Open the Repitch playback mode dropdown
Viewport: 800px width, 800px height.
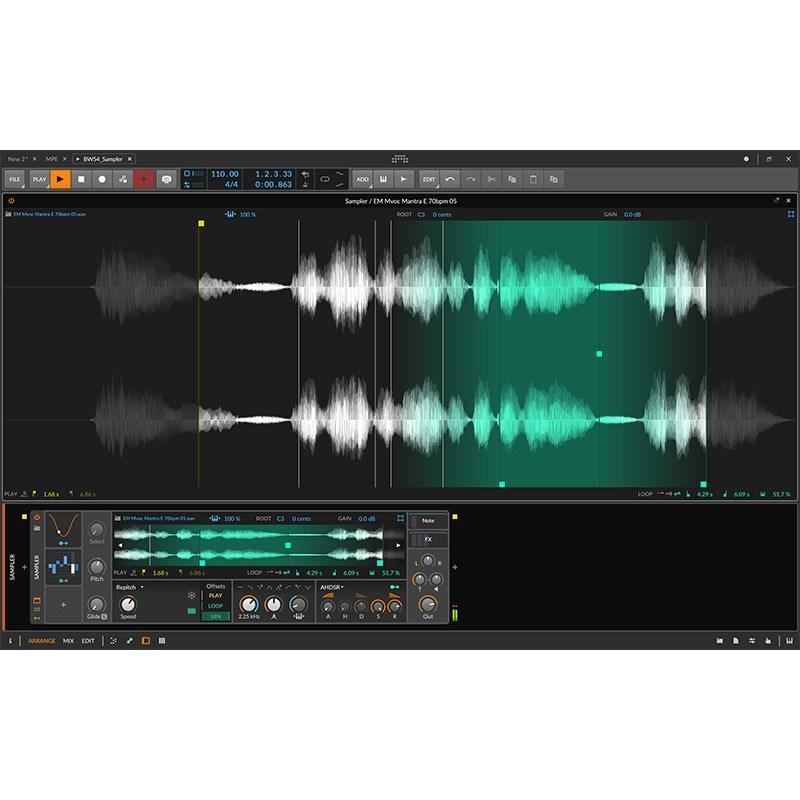pyautogui.click(x=127, y=588)
